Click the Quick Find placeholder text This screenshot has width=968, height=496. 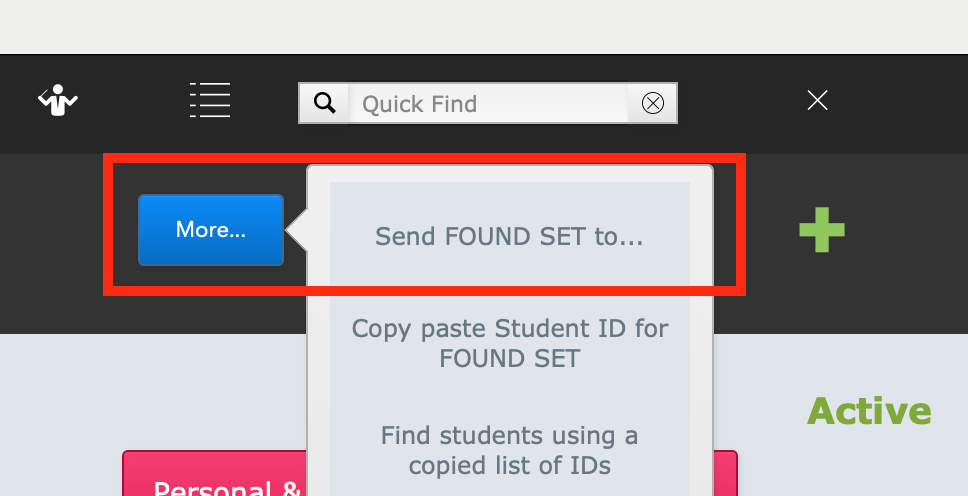coord(420,104)
